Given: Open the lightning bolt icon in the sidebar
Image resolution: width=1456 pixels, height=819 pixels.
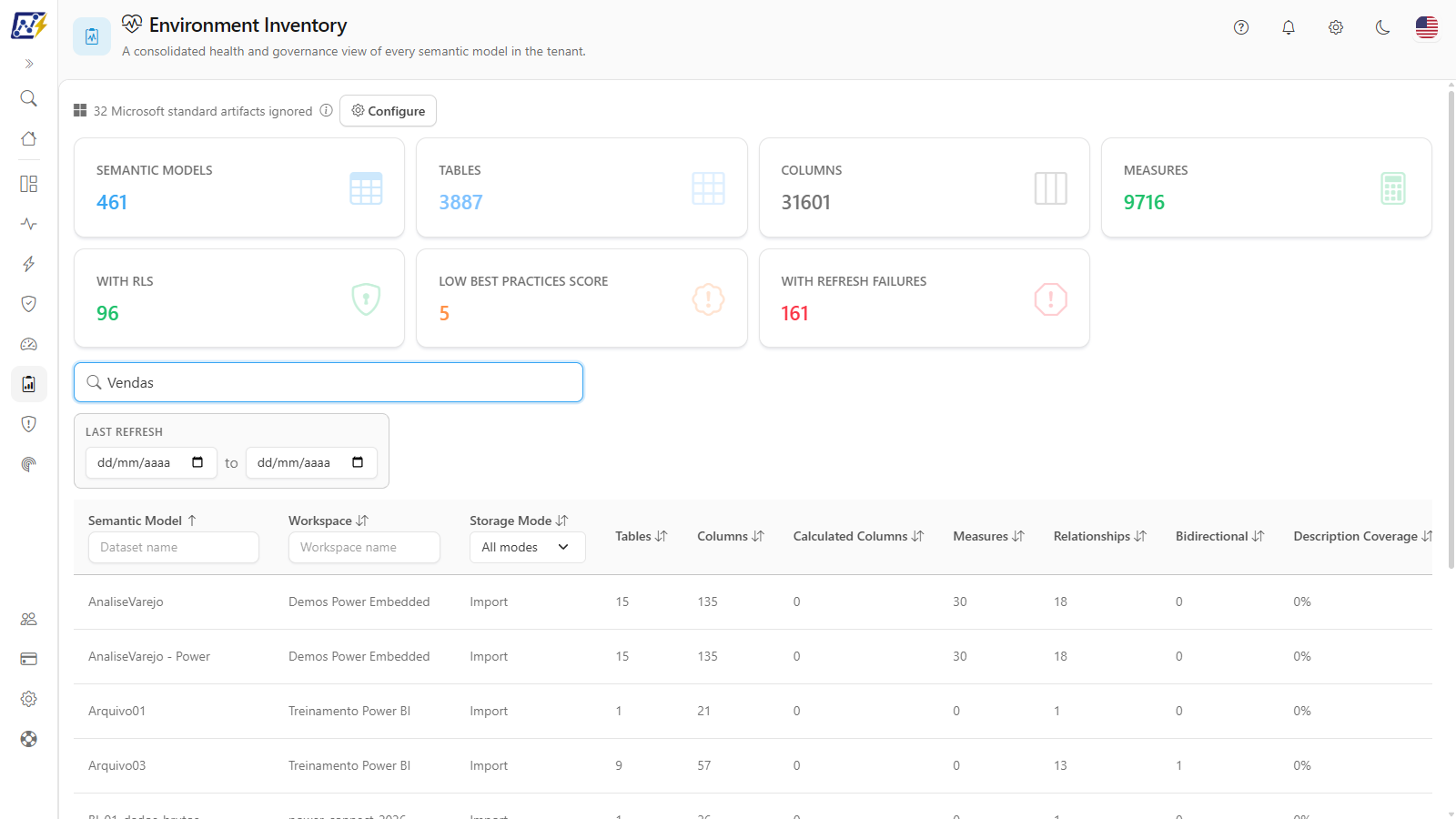Looking at the screenshot, I should 29,264.
